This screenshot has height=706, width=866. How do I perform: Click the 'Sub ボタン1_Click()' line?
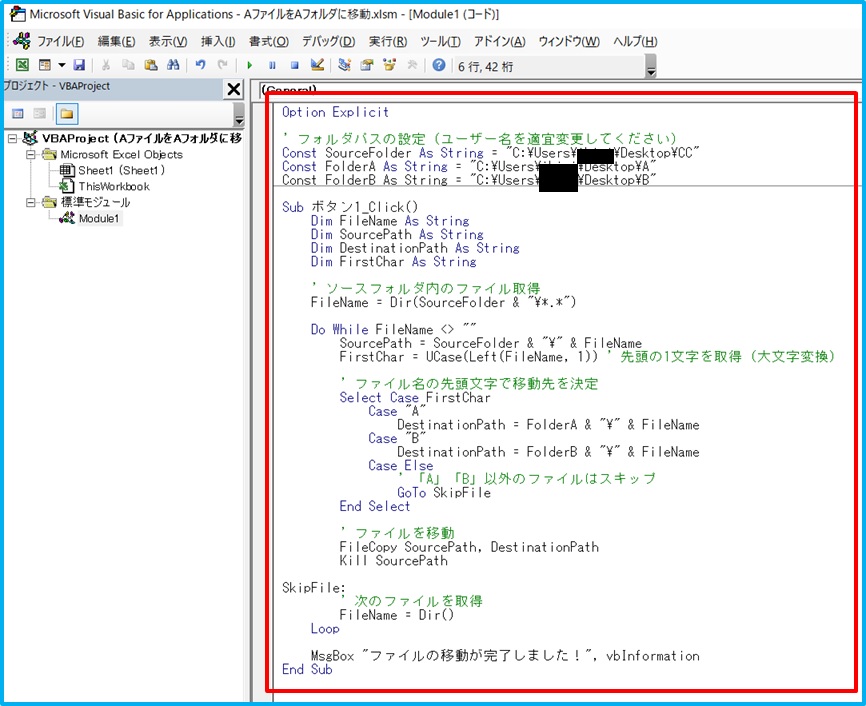(x=350, y=207)
